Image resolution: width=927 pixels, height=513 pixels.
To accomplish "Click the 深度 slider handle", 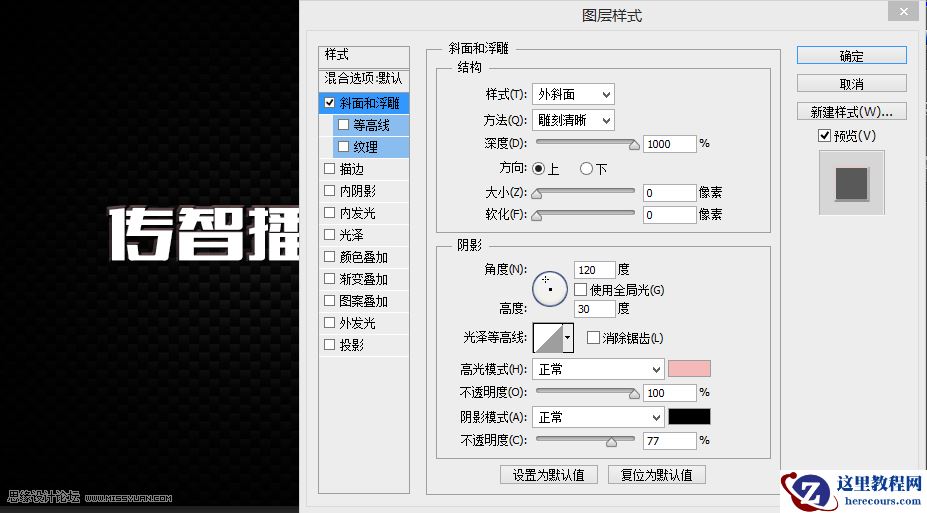I will pos(634,145).
